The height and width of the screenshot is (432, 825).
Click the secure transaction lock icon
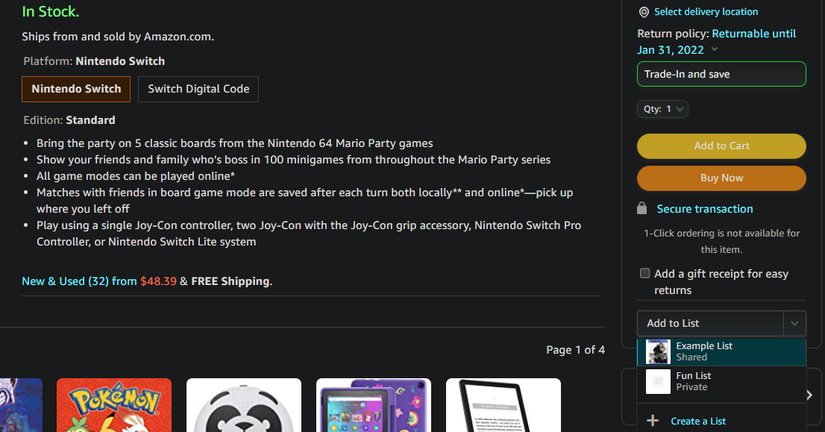641,209
